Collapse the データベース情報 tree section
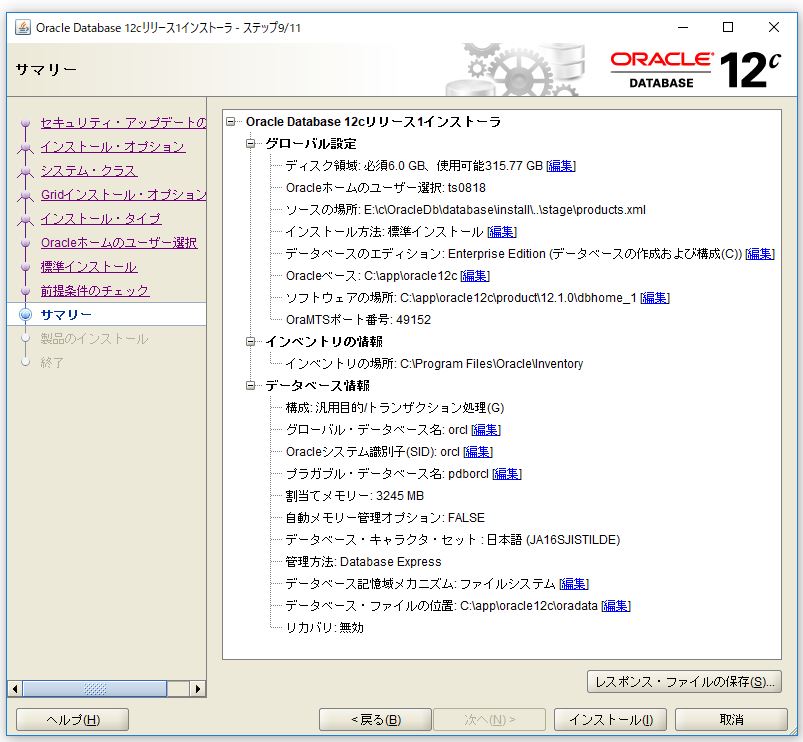803x742 pixels. 250,385
